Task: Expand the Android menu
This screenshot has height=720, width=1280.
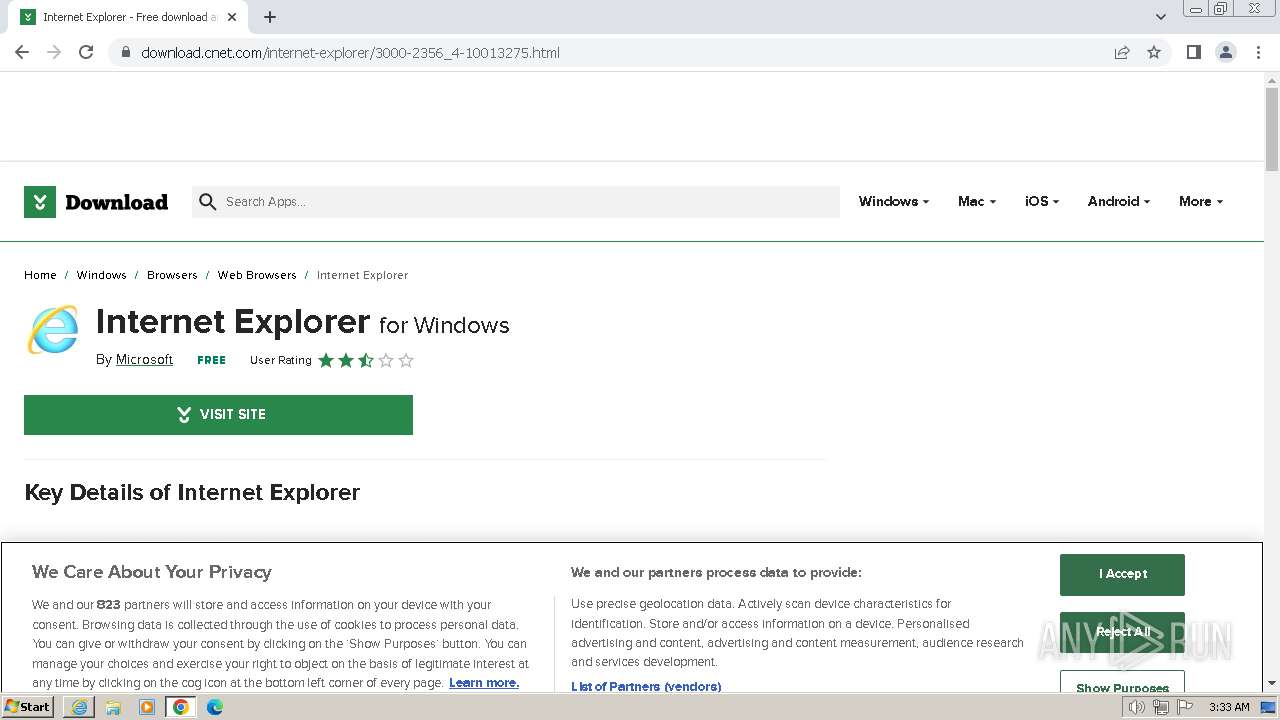Action: [1119, 202]
